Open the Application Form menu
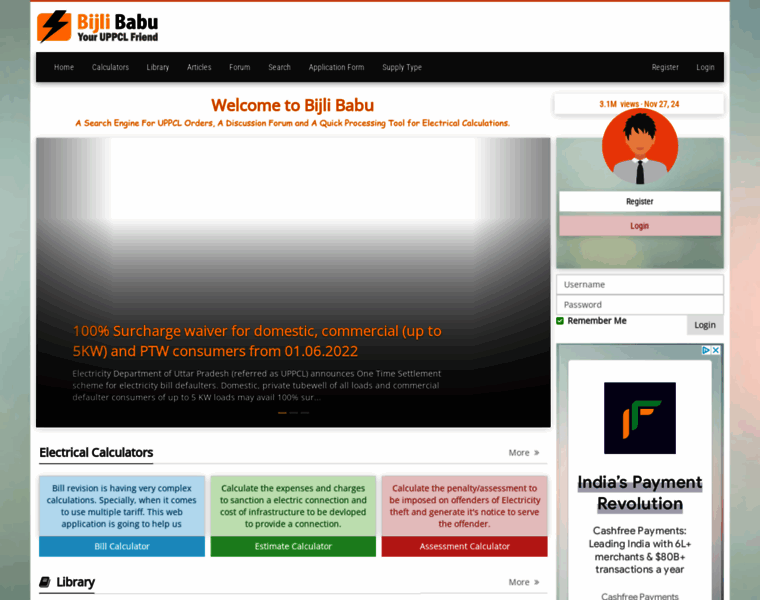760x600 pixels. pyautogui.click(x=336, y=67)
